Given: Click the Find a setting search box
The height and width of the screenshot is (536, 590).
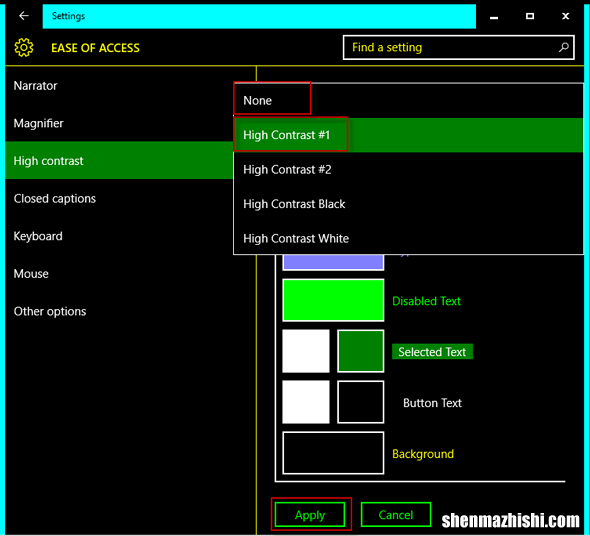Looking at the screenshot, I should (x=459, y=47).
